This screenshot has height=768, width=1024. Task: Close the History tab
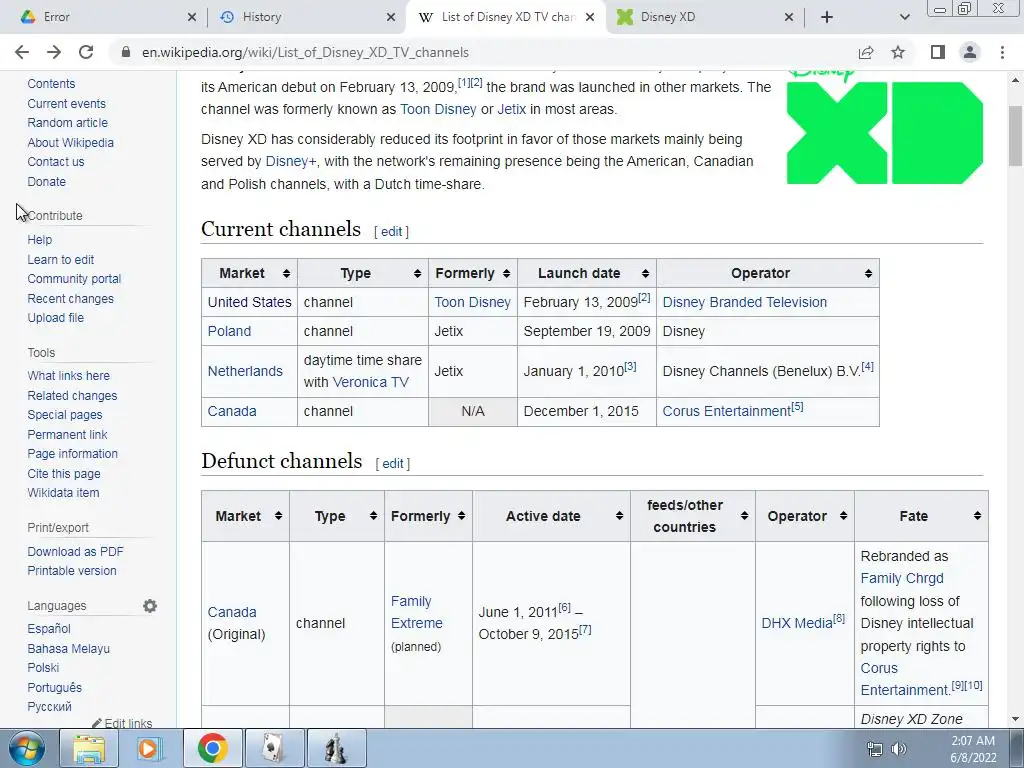click(391, 17)
